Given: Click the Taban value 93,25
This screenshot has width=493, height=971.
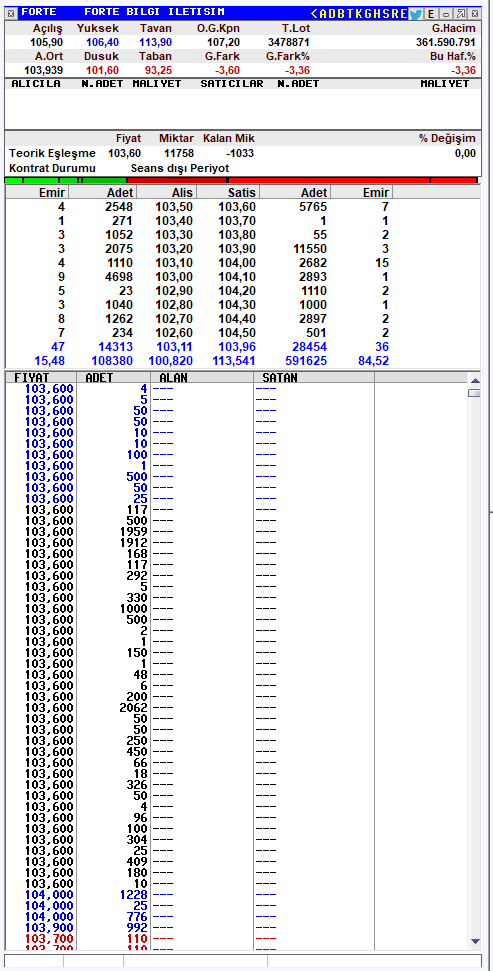Looking at the screenshot, I should click(159, 70).
